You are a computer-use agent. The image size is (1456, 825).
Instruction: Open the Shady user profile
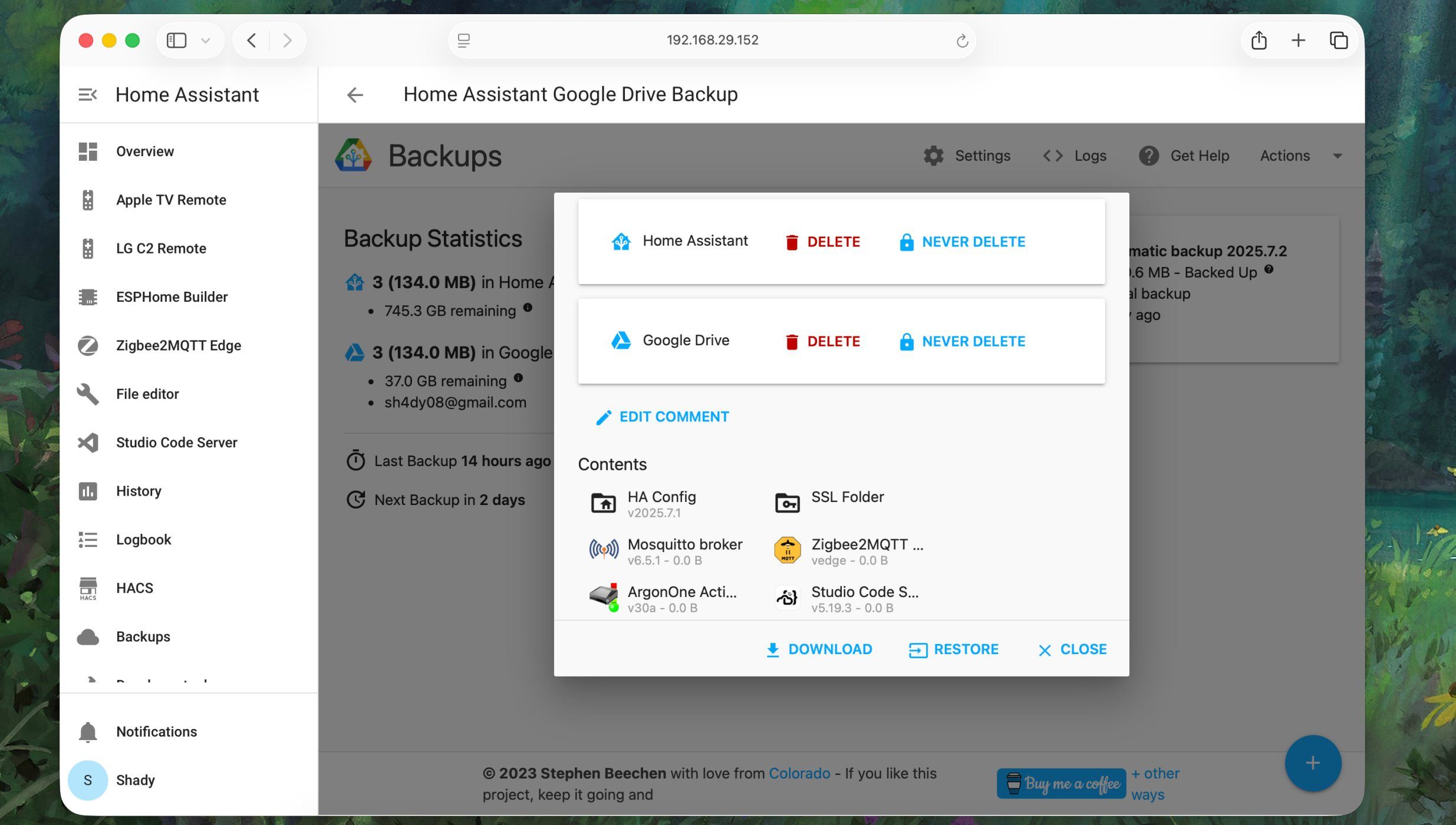(189, 780)
